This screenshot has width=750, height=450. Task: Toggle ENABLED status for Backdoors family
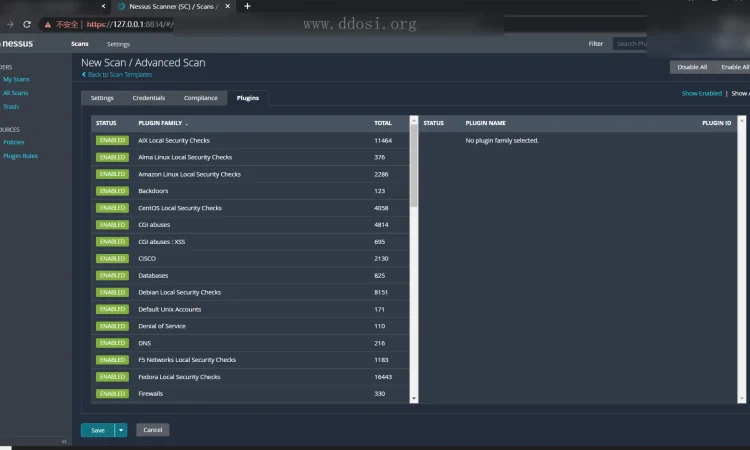coord(112,191)
